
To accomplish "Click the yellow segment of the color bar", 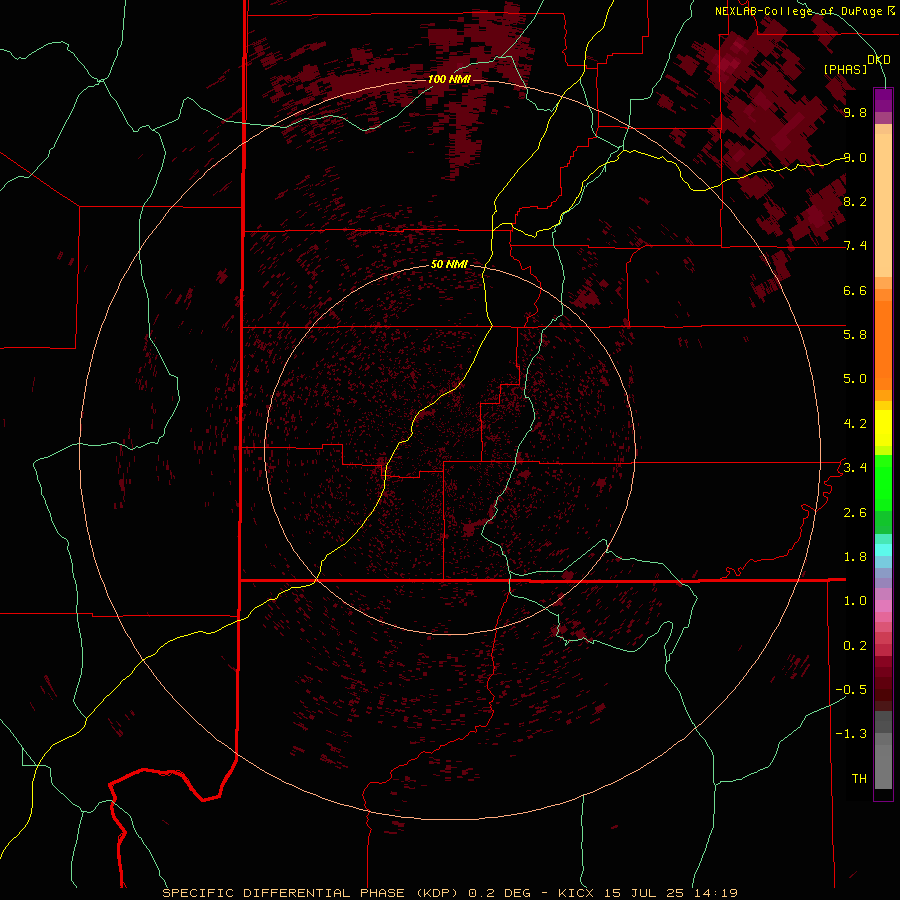I will click(883, 428).
